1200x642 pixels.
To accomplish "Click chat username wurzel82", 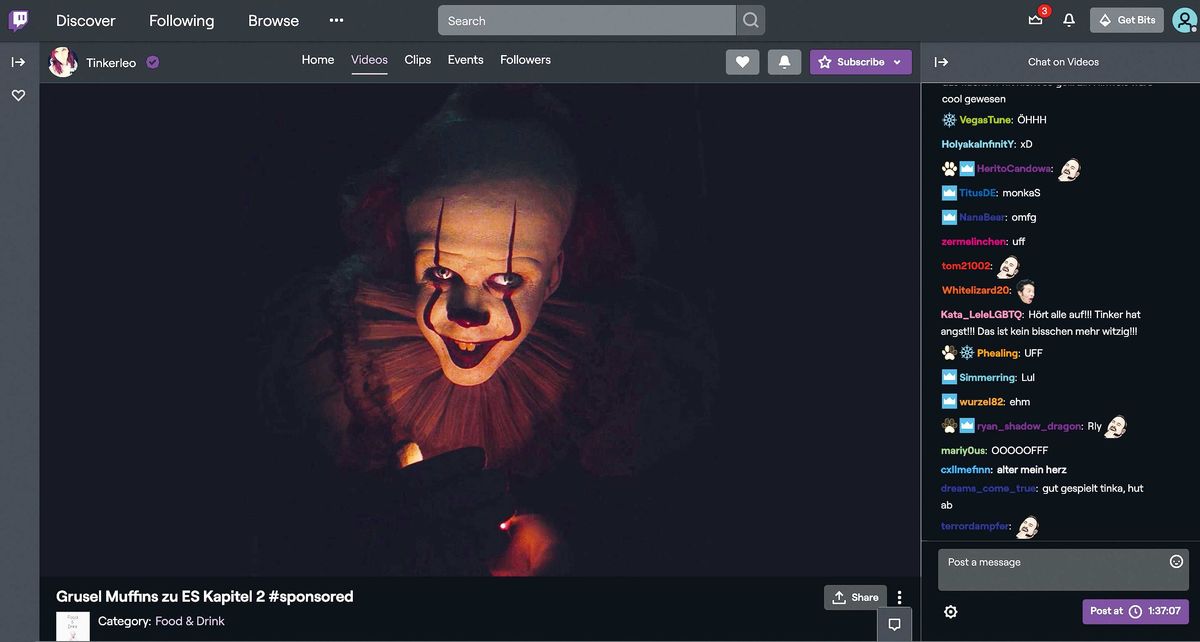I will pos(981,402).
